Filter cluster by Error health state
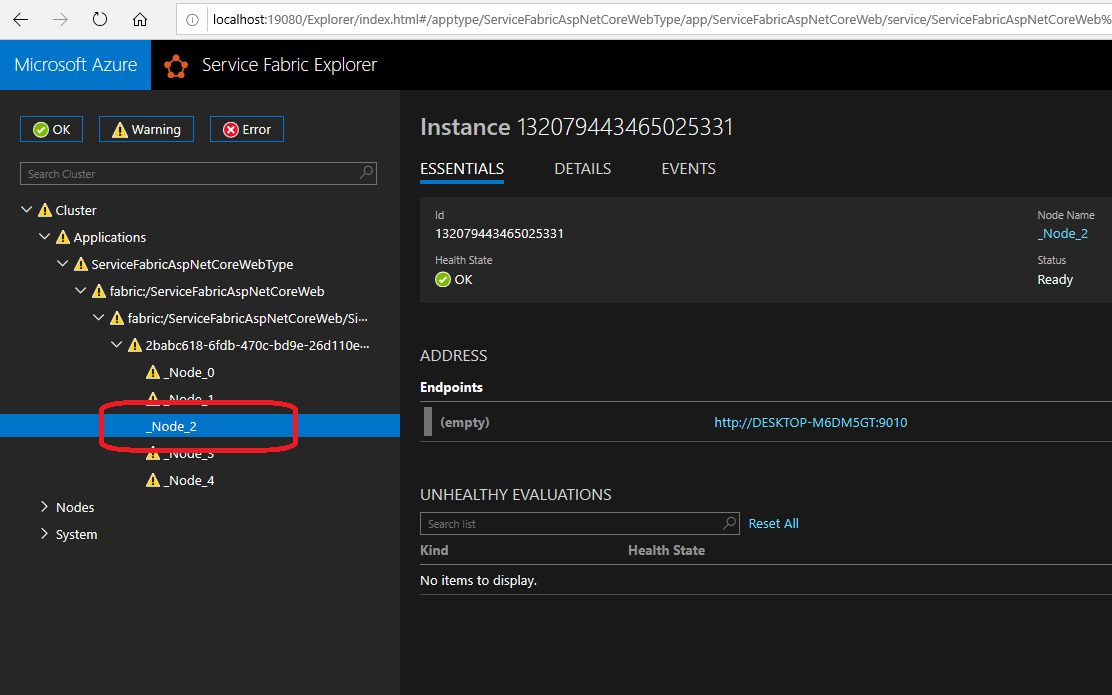1112x695 pixels. click(x=247, y=129)
